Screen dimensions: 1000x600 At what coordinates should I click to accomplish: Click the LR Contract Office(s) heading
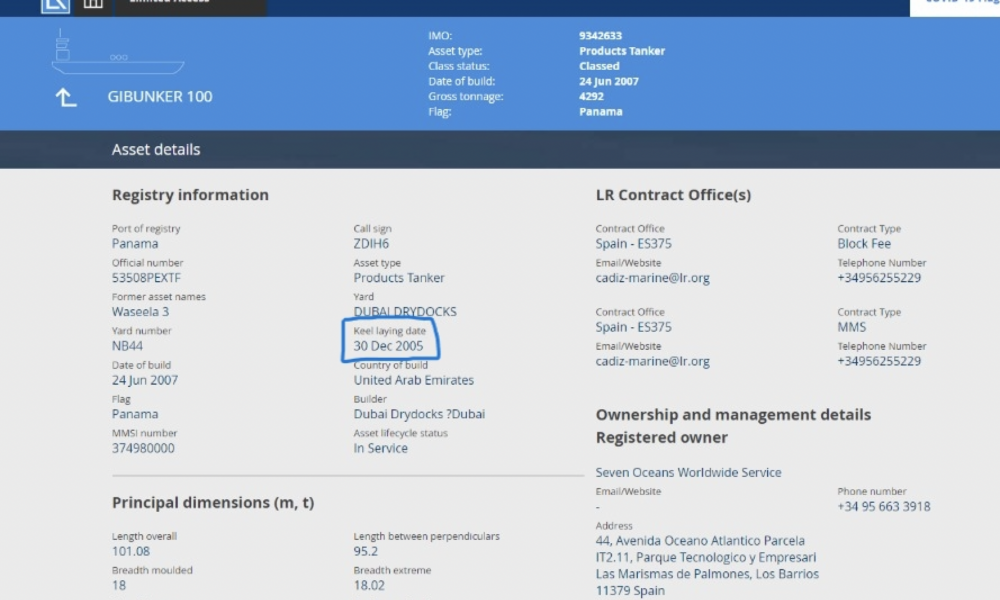[x=673, y=194]
